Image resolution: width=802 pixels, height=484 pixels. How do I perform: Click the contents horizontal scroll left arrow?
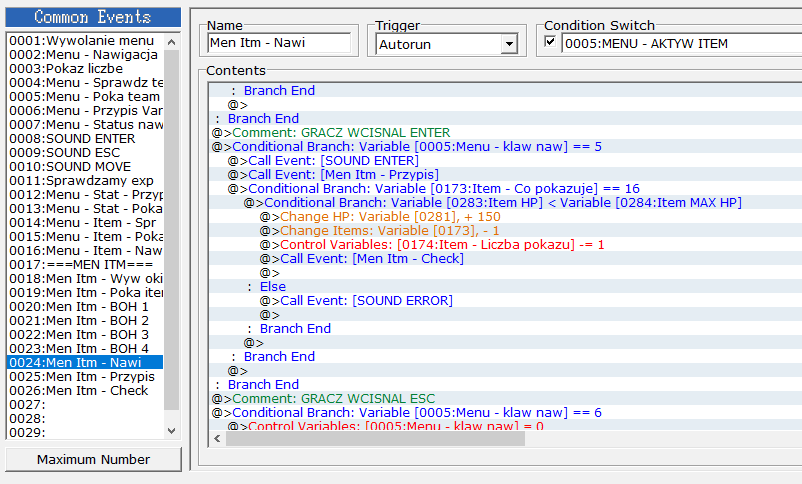pos(218,438)
